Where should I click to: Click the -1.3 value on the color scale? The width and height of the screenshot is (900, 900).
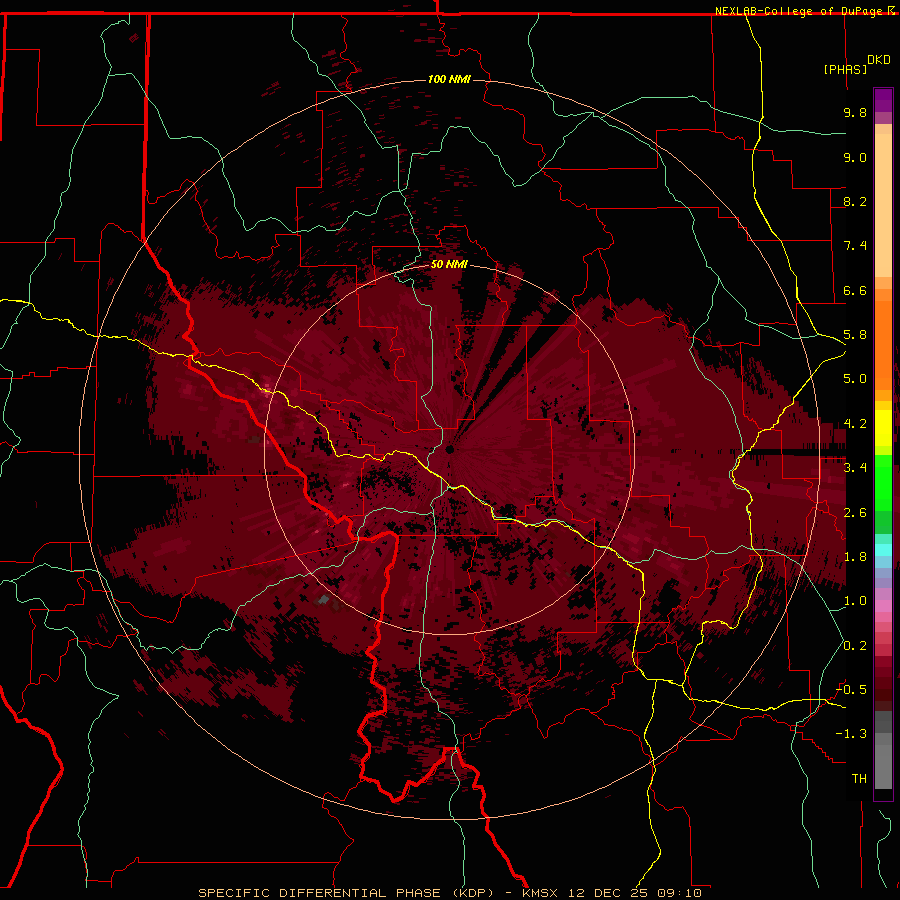click(x=851, y=734)
